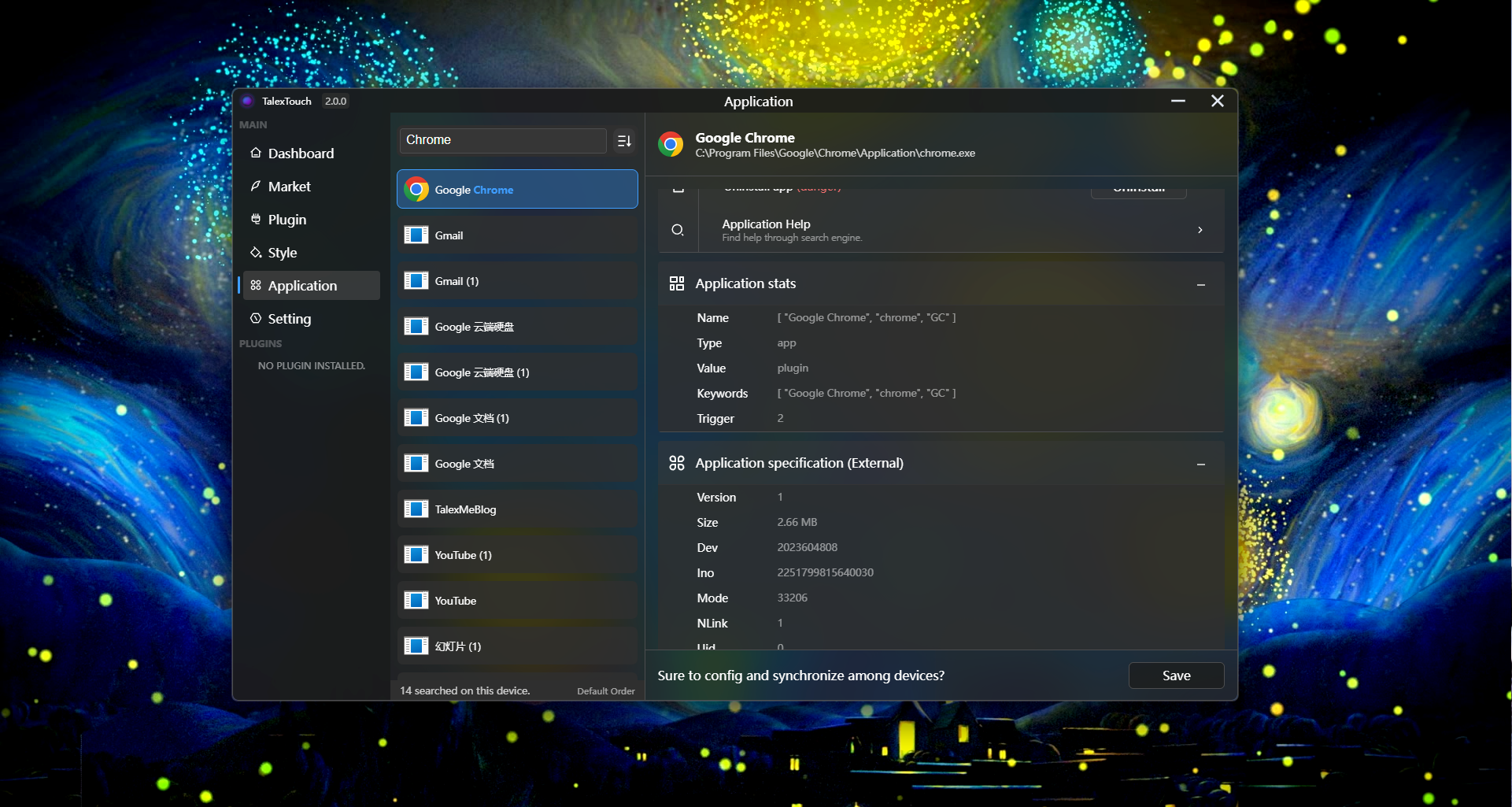The image size is (1512, 807).
Task: Click the icon of the Google 文档 entry
Action: pyautogui.click(x=416, y=463)
